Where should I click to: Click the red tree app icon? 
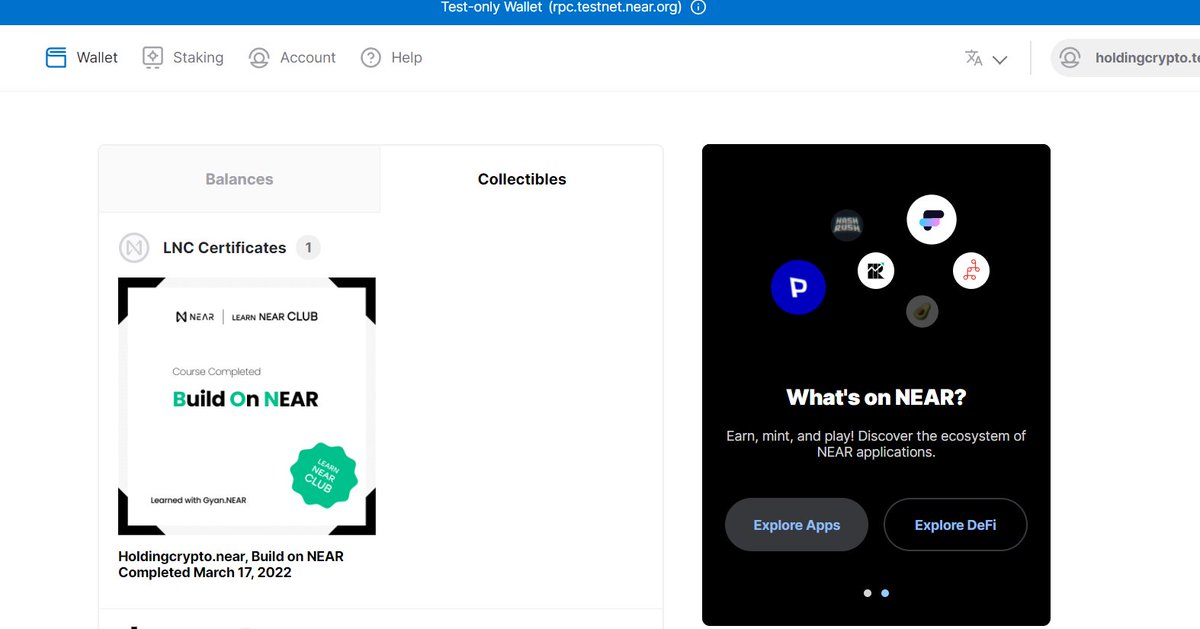point(971,270)
